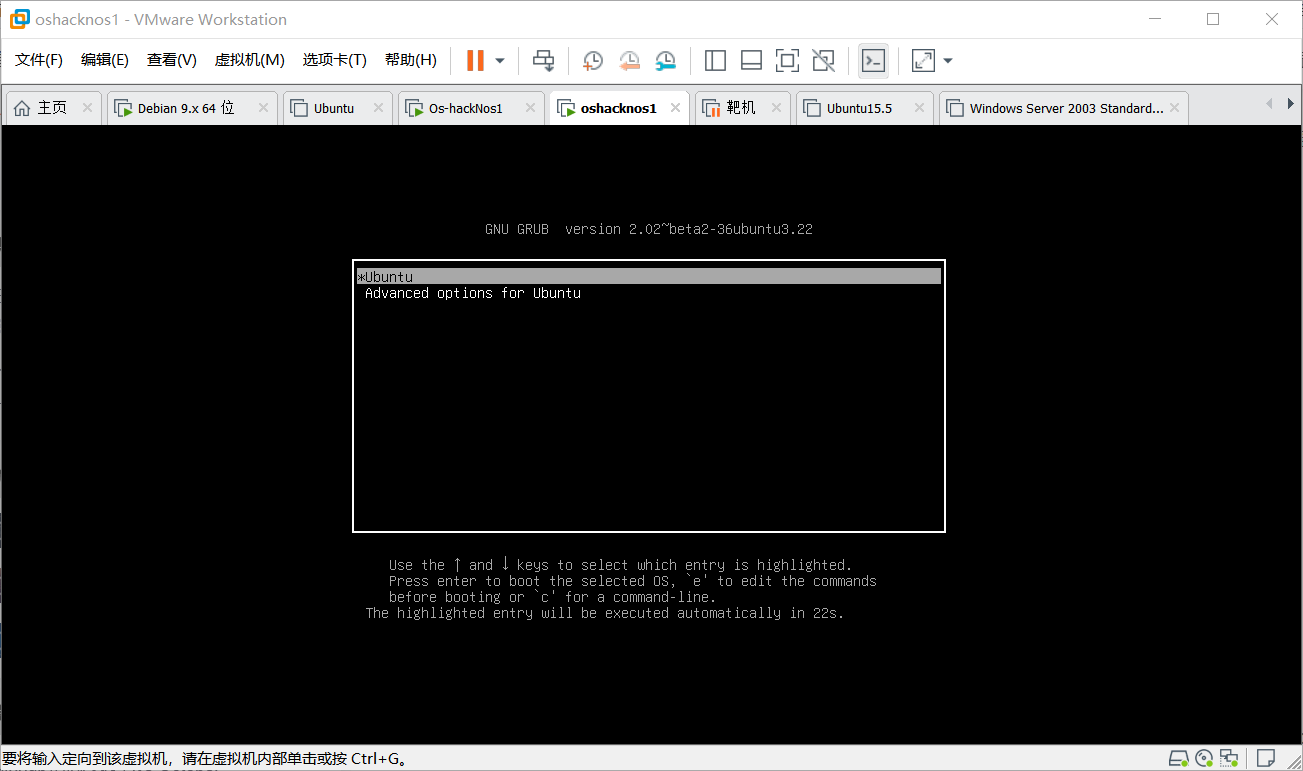
Task: Click the stretch guest display icon
Action: 923,61
